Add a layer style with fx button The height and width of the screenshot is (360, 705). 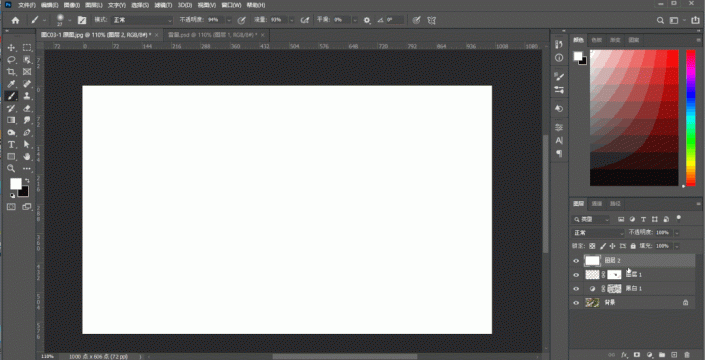624,355
